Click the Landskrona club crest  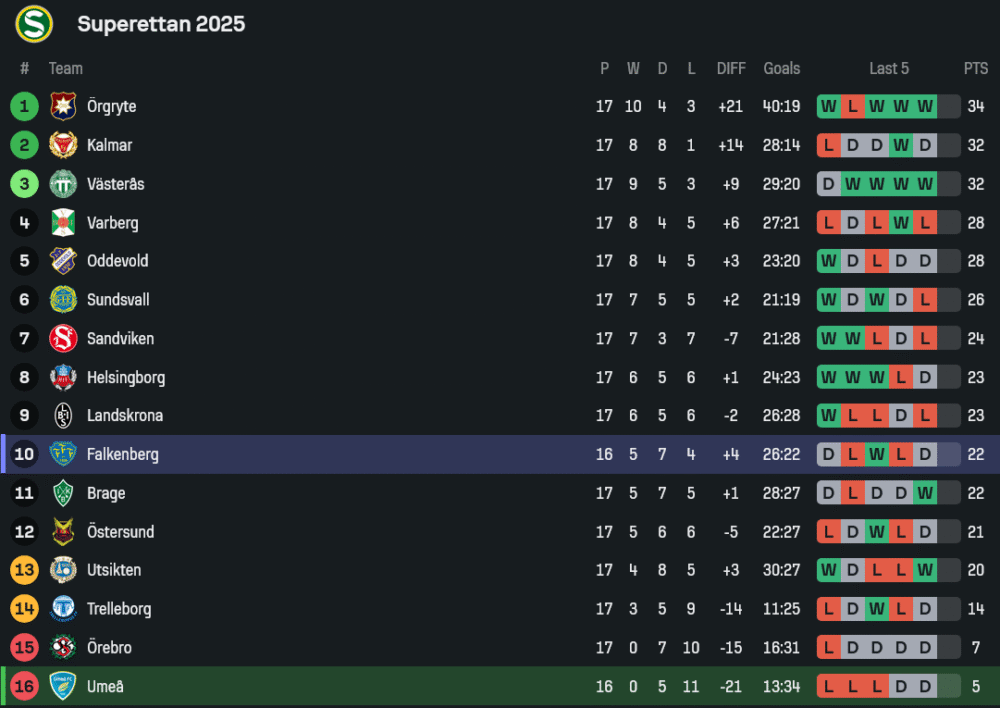click(63, 416)
